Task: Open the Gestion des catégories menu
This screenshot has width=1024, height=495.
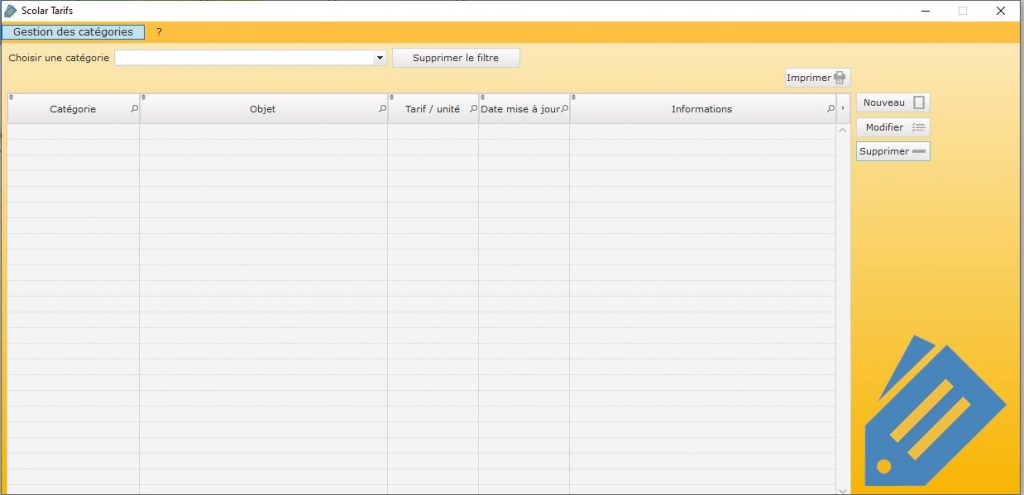Action: coord(73,32)
